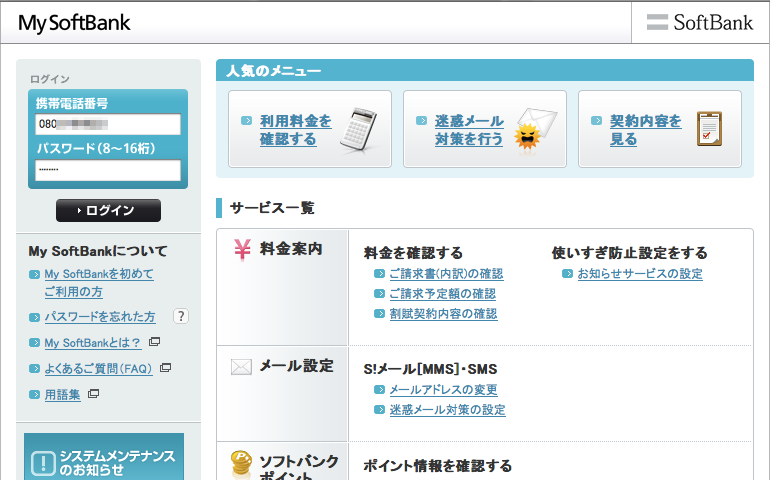Click the black ログイン login button
The width and height of the screenshot is (770, 480).
coord(108,210)
